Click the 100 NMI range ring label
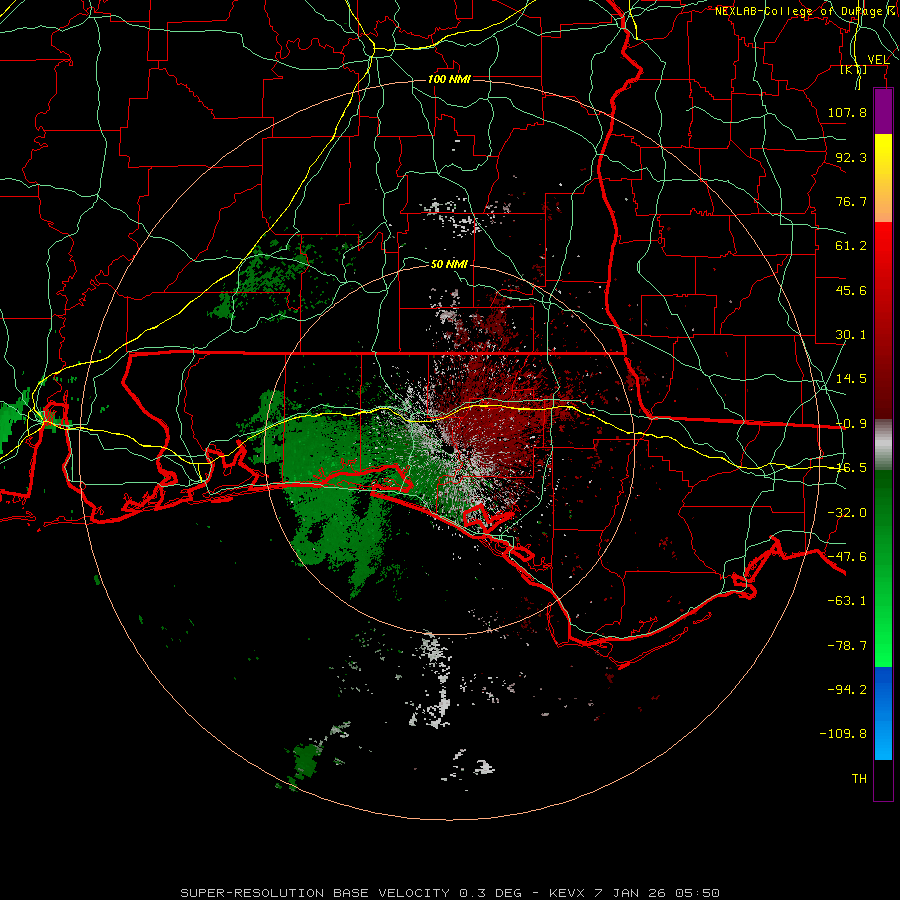Viewport: 900px width, 900px height. (449, 79)
